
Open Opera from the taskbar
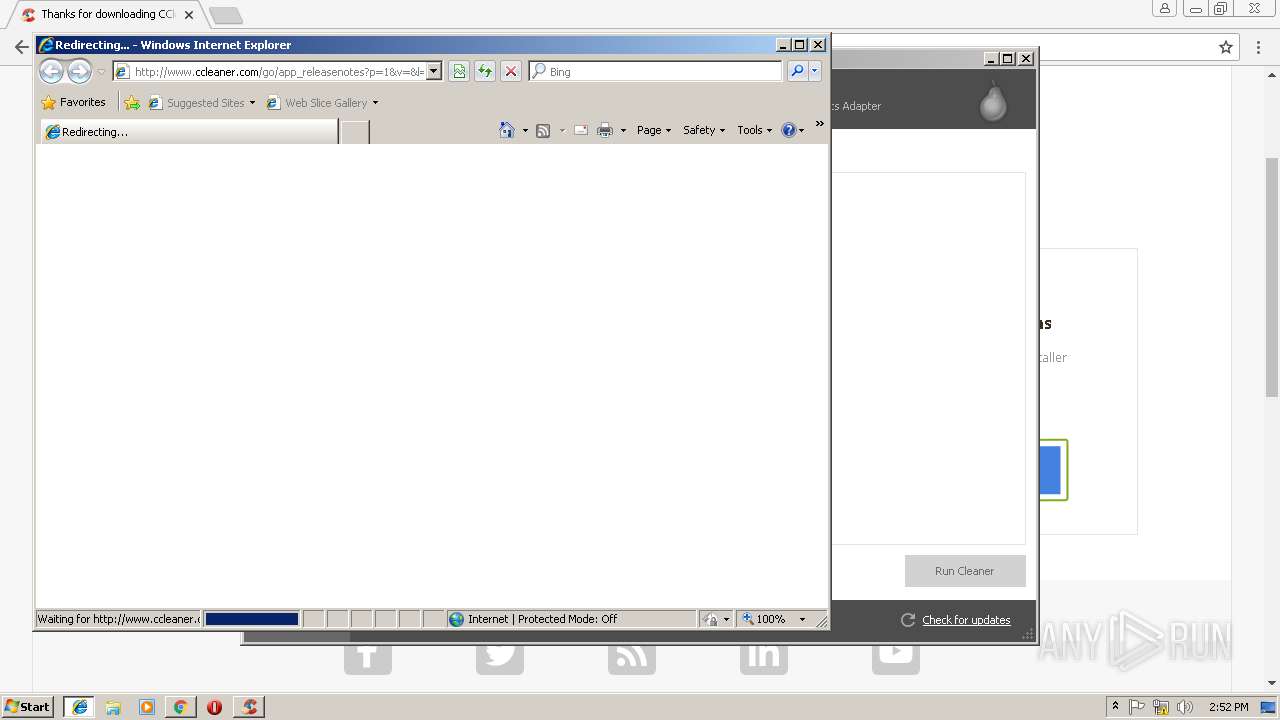point(214,707)
